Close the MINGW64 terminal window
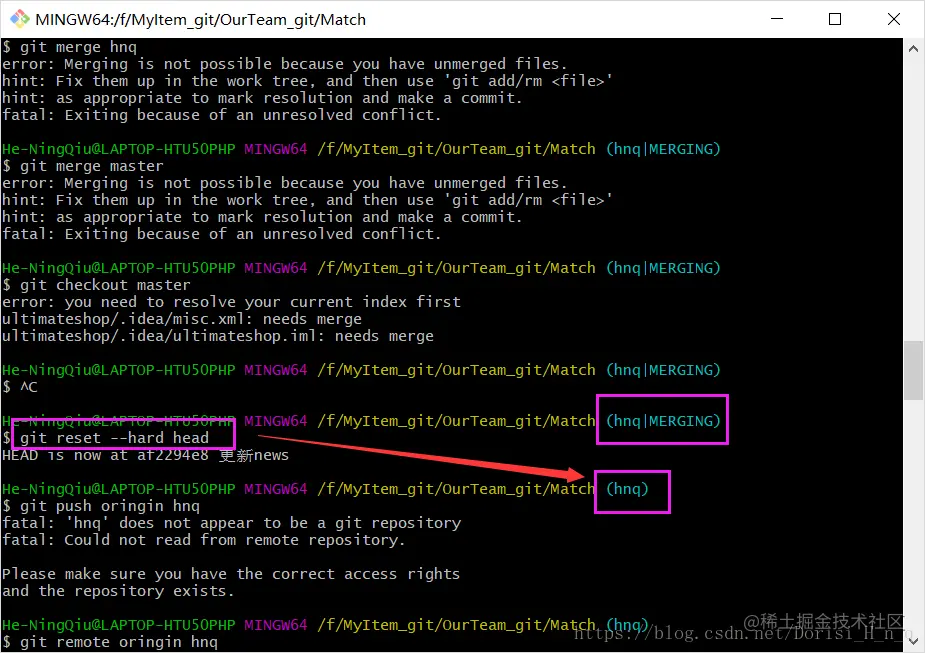This screenshot has height=653, width=925. [894, 19]
